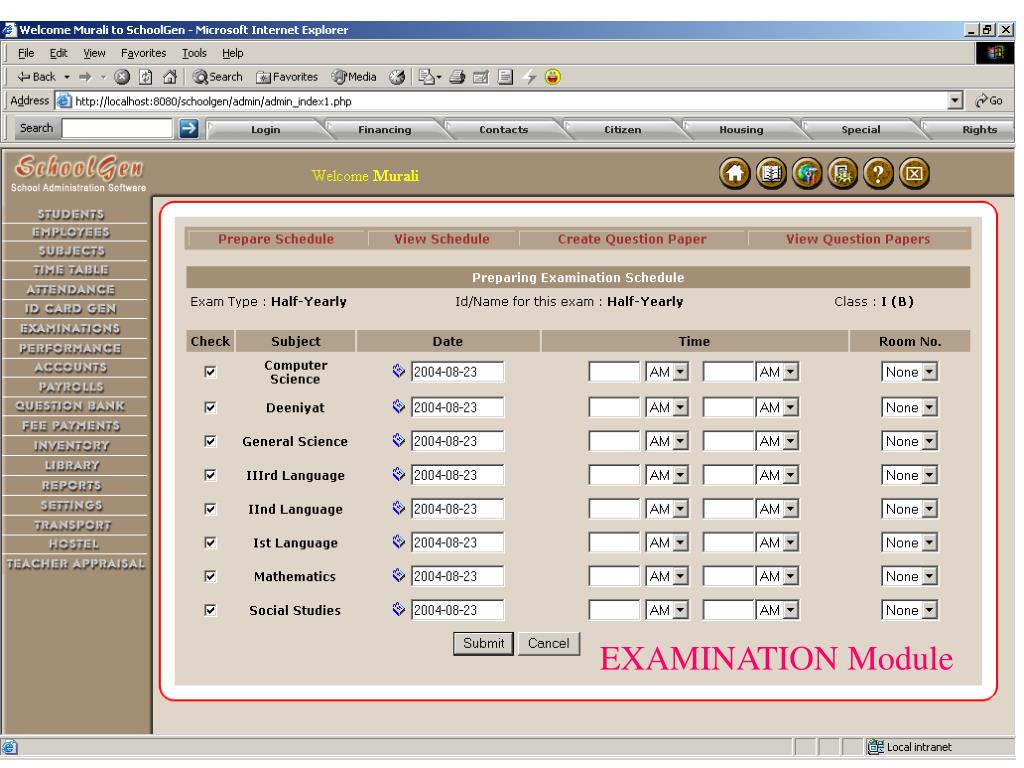Click the globe icon in SchoolGen header
This screenshot has width=1024, height=768.
click(x=807, y=174)
